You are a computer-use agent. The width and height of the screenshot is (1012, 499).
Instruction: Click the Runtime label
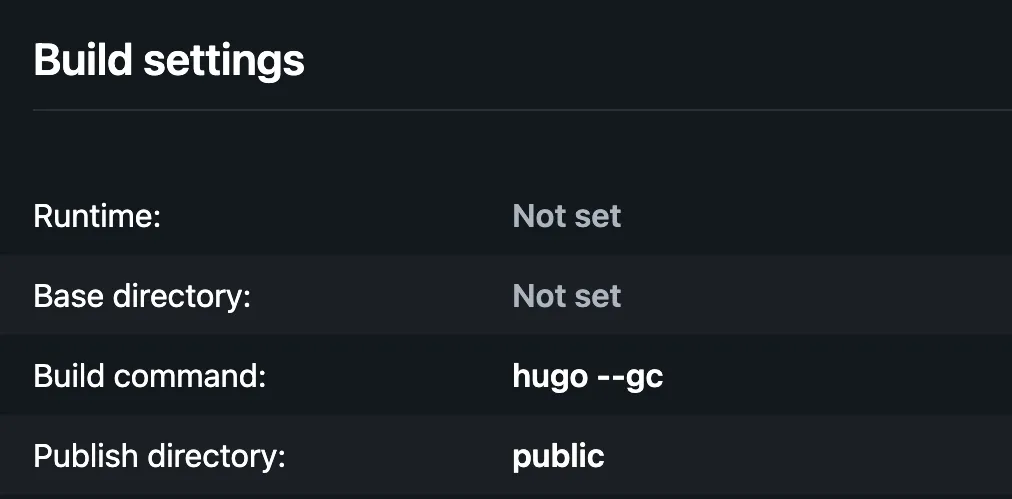click(97, 216)
